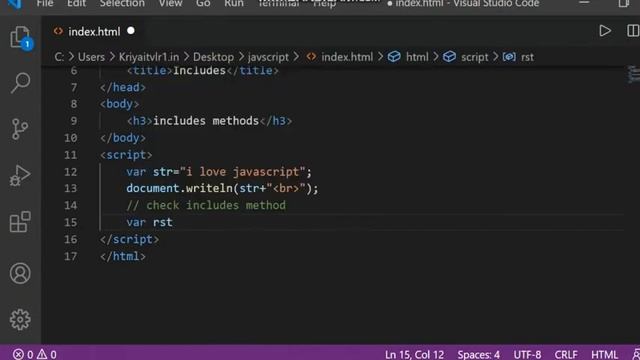Click the rst breadcrumb symbol text
Image resolution: width=640 pixels, height=360 pixels.
(527, 57)
